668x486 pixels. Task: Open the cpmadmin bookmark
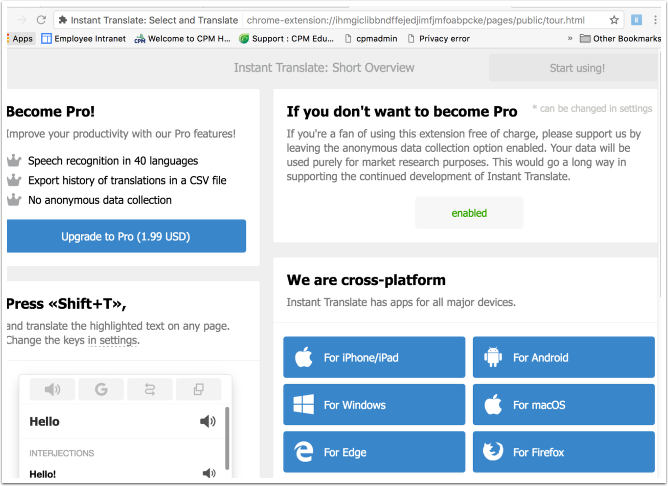[x=371, y=39]
